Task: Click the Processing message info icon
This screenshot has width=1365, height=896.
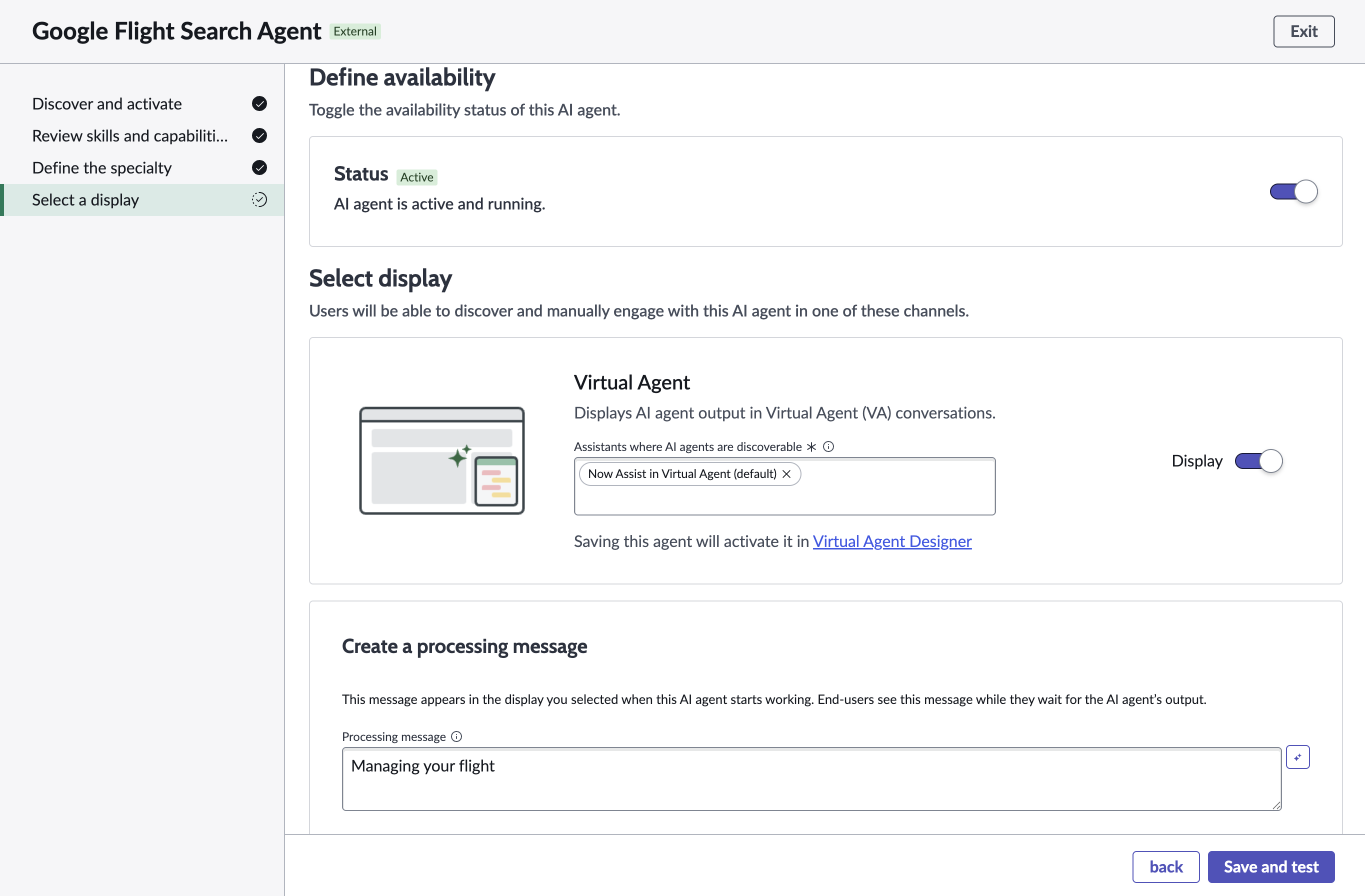Action: click(456, 736)
